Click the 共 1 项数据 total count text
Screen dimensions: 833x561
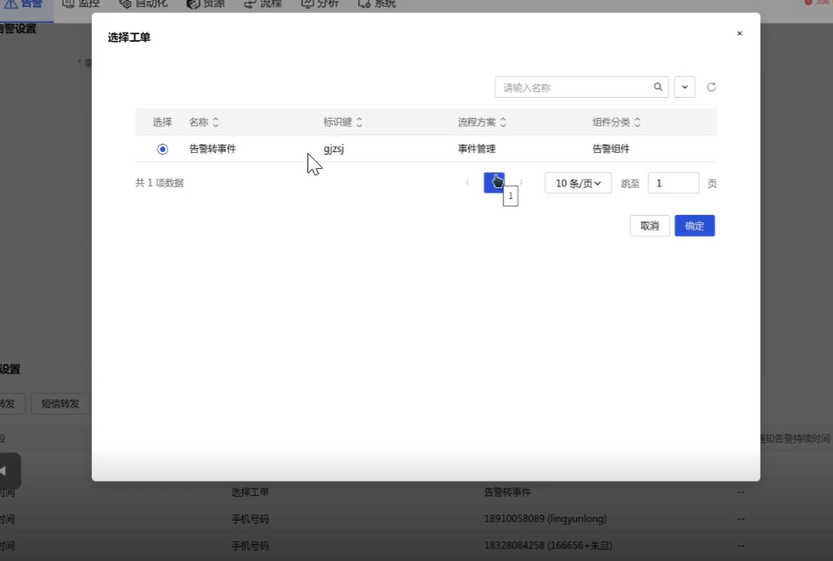pos(159,183)
